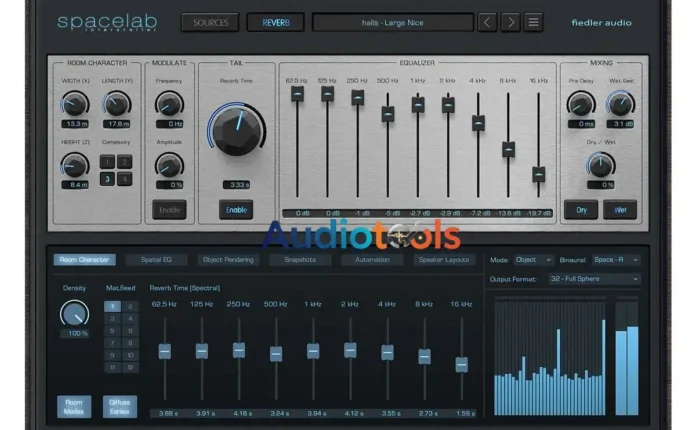Select Complexity level 4

(x=125, y=179)
